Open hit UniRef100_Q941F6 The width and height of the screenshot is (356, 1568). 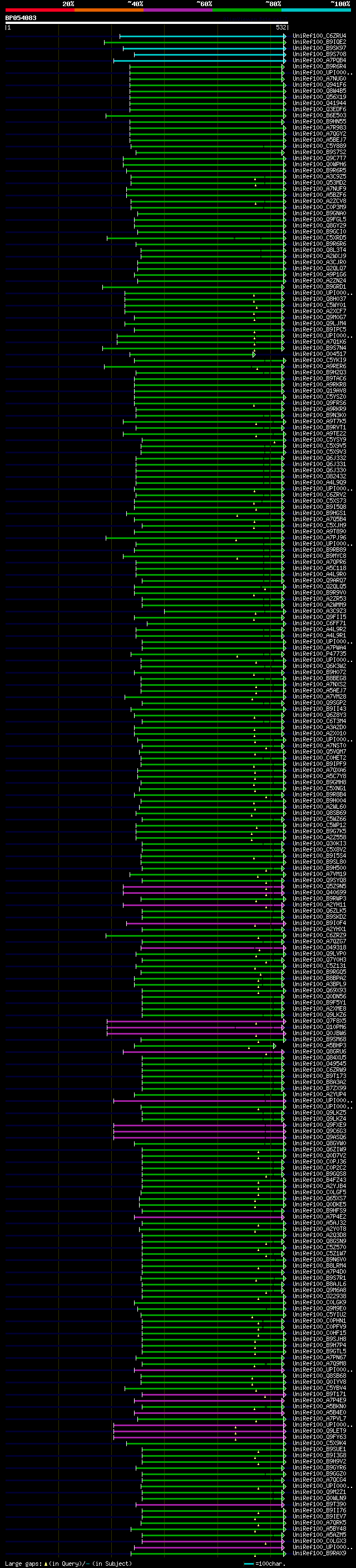tap(319, 85)
